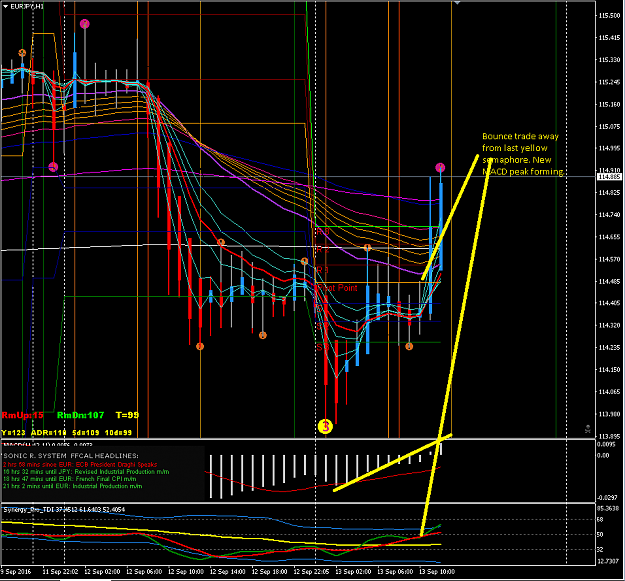Click the 113.895 price scale label
625x581 pixels.
pyautogui.click(x=609, y=436)
